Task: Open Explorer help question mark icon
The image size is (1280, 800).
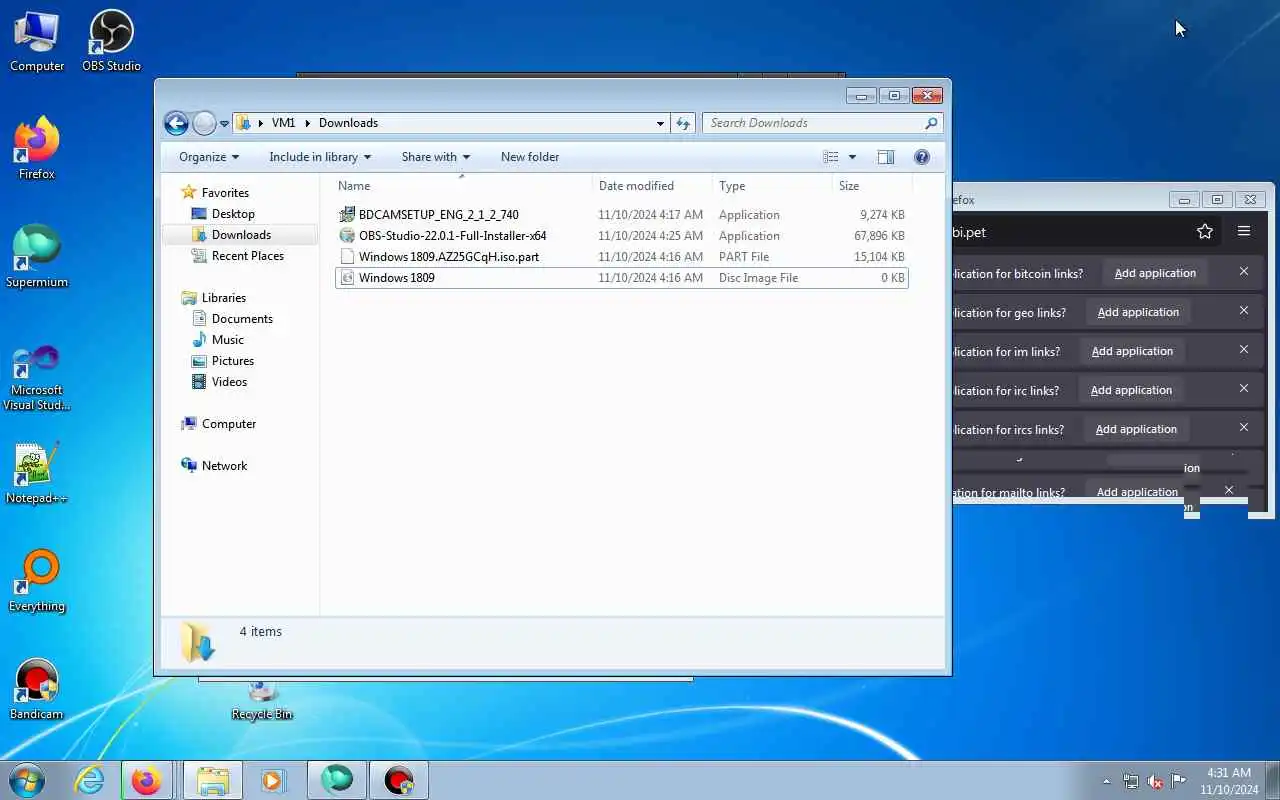Action: pos(922,157)
